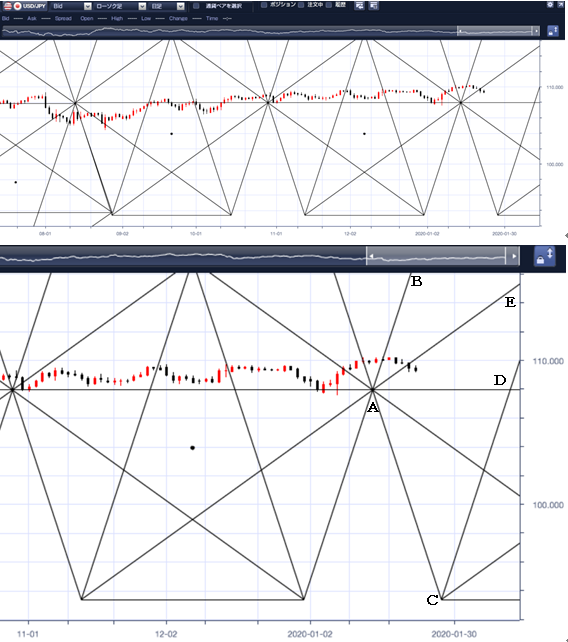
Task: Click the USD/JPY currency pair flag icon
Action: [x=12, y=6]
